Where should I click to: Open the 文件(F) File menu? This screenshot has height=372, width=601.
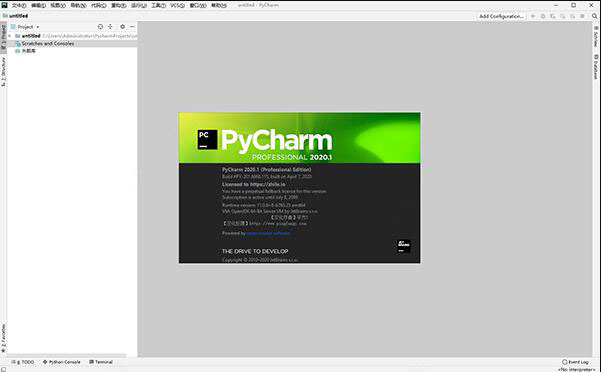click(x=19, y=5)
